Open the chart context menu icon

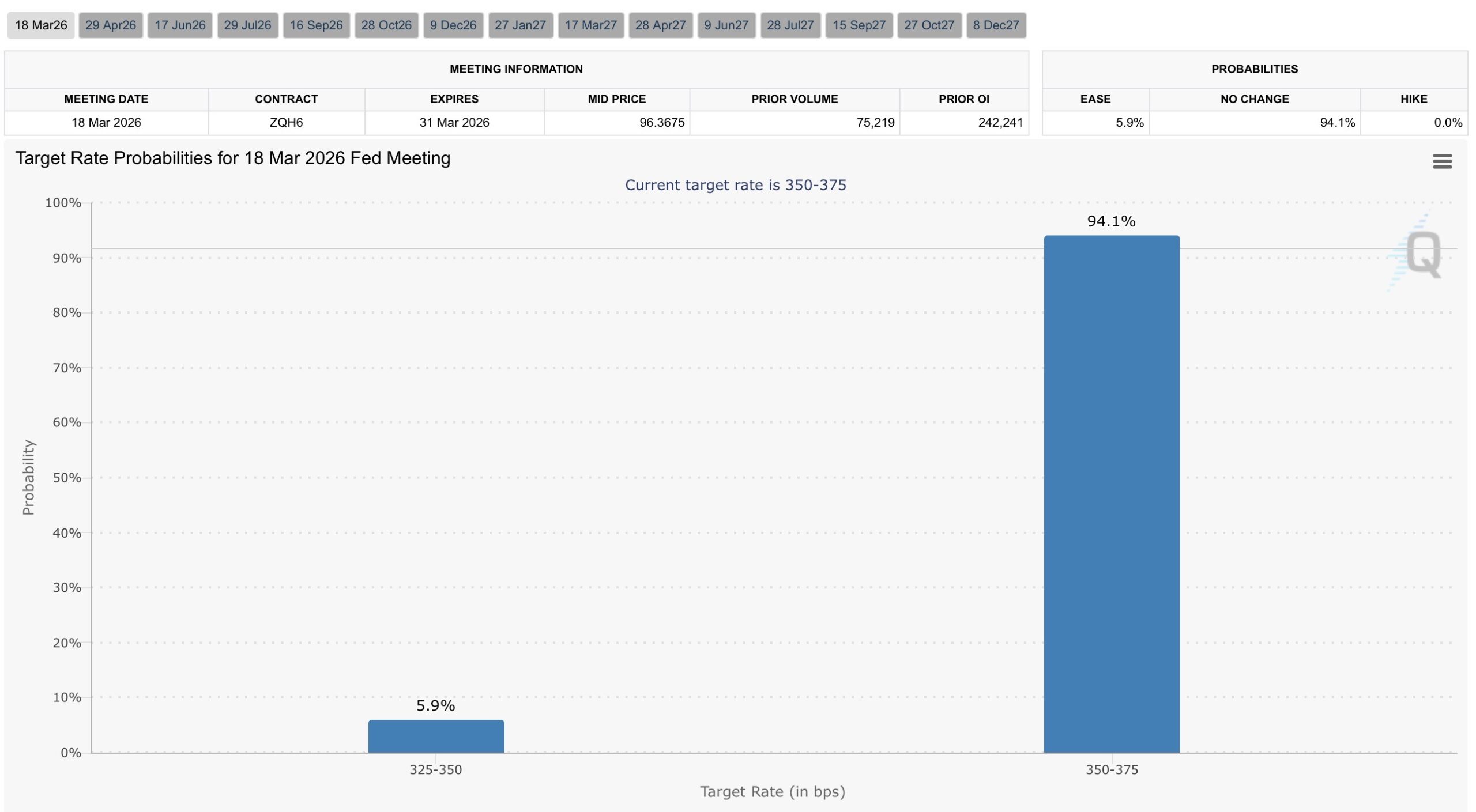(x=1443, y=161)
